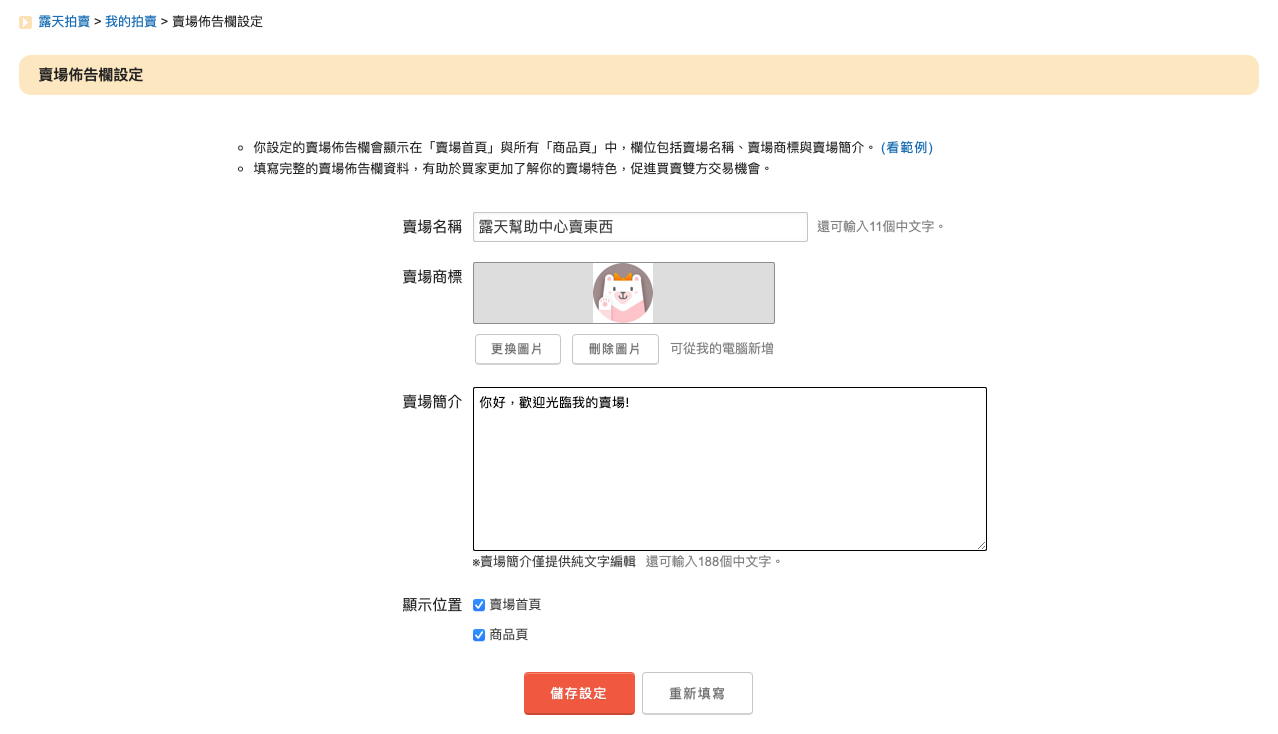The width and height of the screenshot is (1278, 734).
Task: Click the 賣場簡介 textarea resize handle
Action: (x=982, y=545)
